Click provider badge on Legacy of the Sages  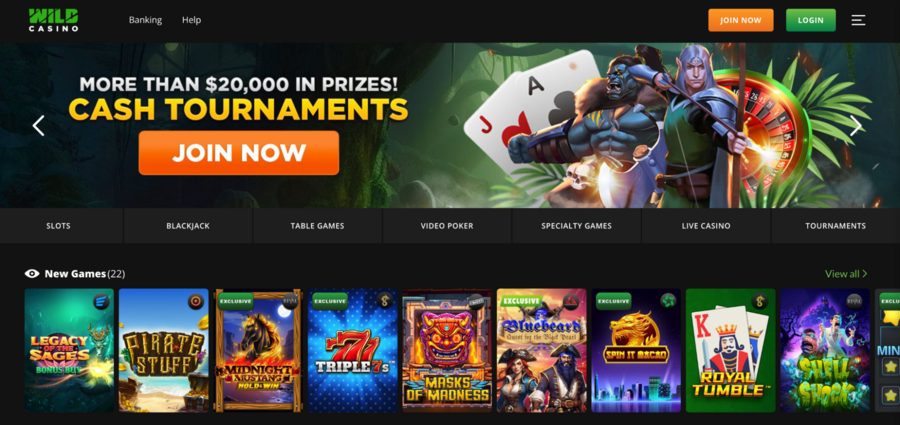102,301
